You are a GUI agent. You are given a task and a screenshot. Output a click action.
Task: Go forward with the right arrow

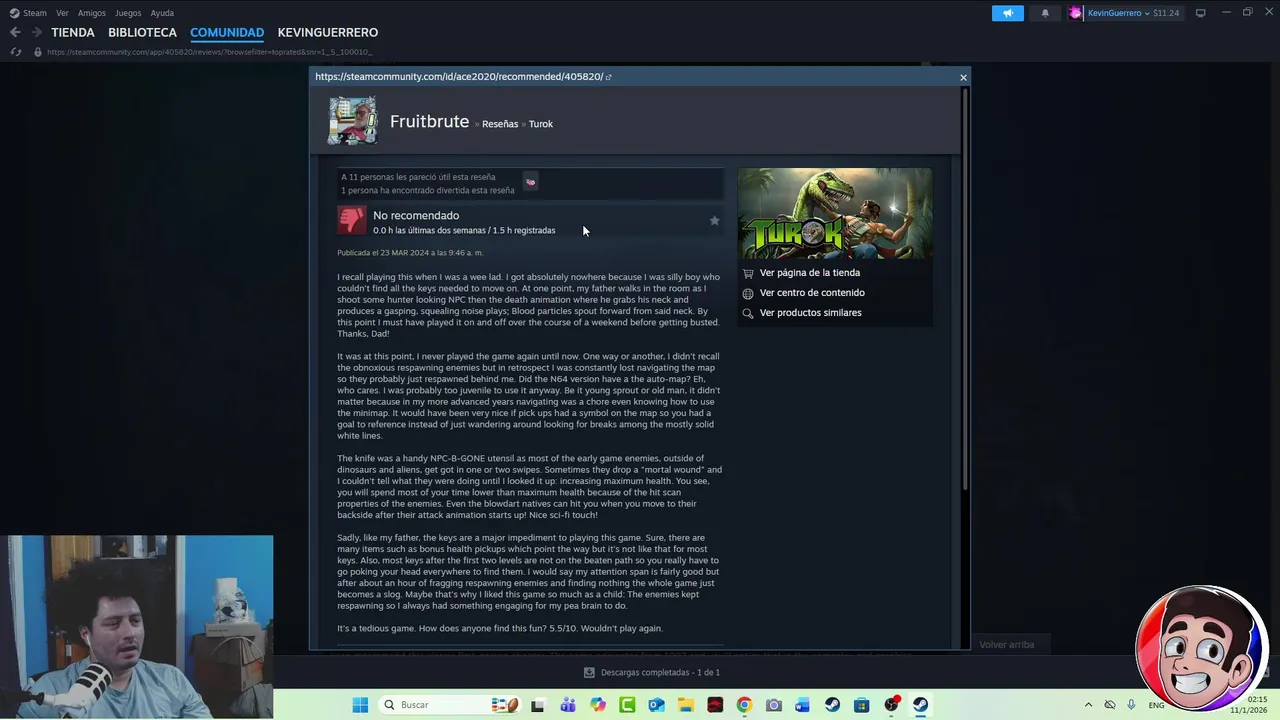click(x=36, y=32)
